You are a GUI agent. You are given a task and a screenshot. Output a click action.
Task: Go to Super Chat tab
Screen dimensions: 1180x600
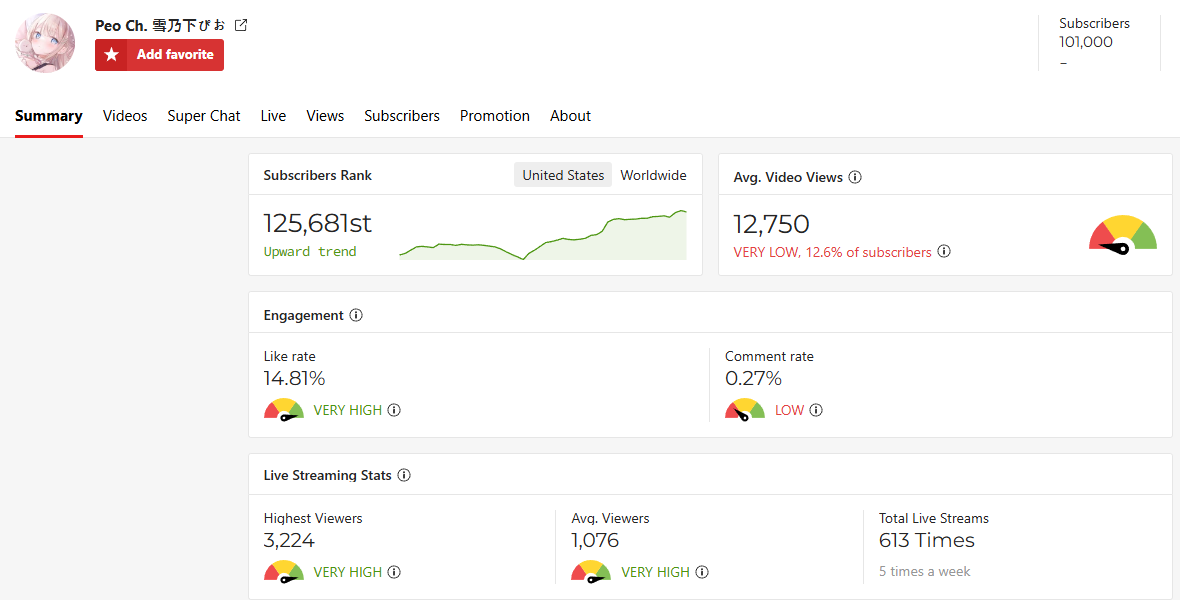[204, 116]
